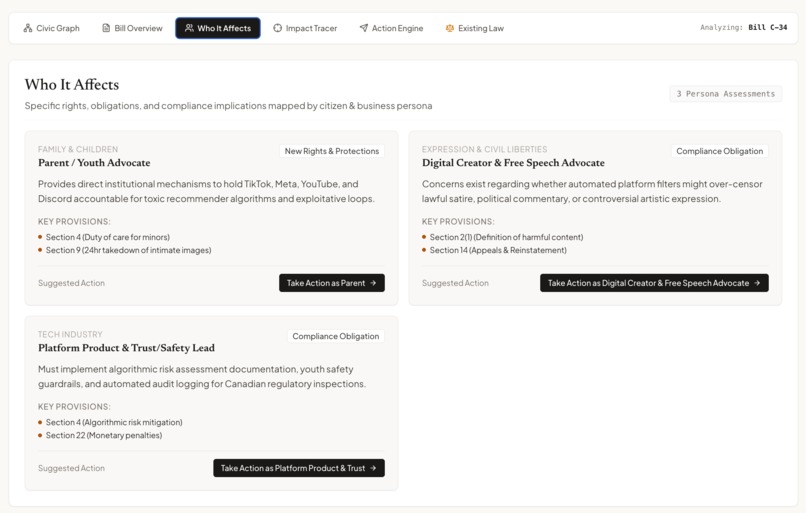Click Digital Creator & Free Speech Advocate heading

[x=513, y=163]
